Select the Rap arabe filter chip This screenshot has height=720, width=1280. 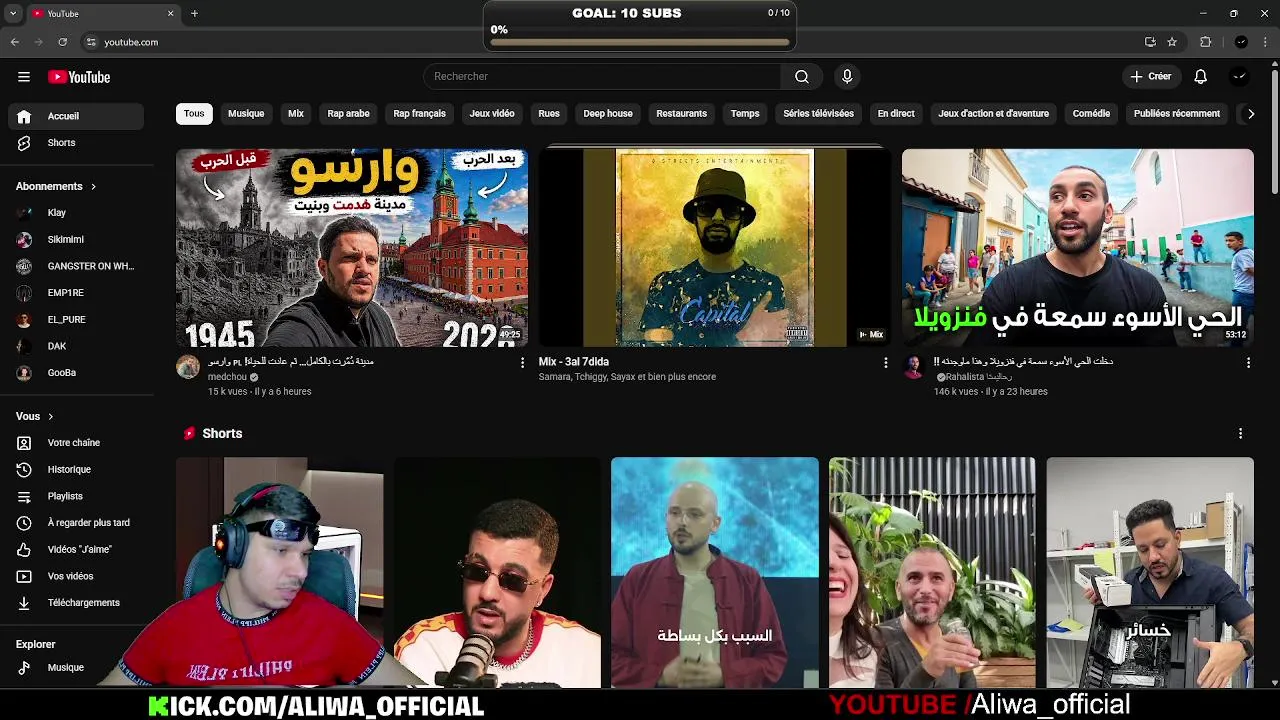[348, 114]
